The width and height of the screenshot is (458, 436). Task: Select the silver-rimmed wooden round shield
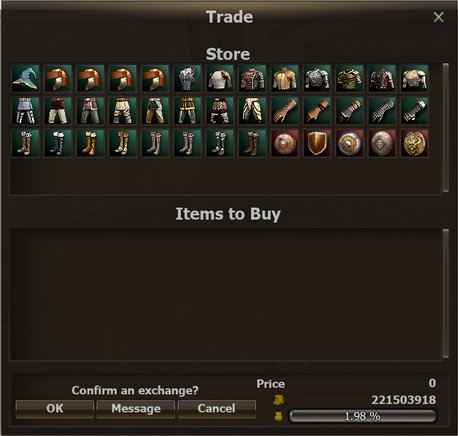click(x=349, y=143)
